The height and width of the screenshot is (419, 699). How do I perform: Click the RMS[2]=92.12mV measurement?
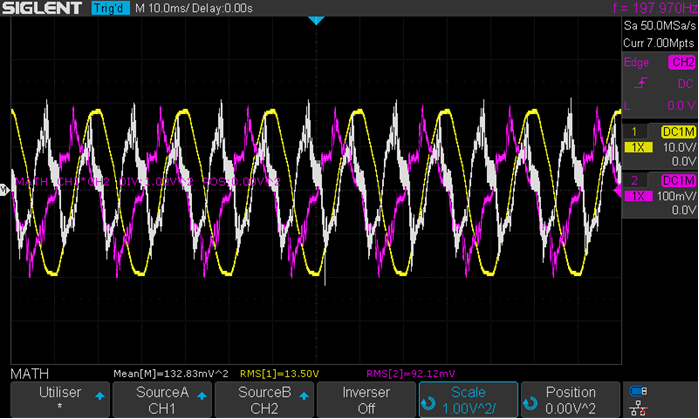(x=411, y=374)
